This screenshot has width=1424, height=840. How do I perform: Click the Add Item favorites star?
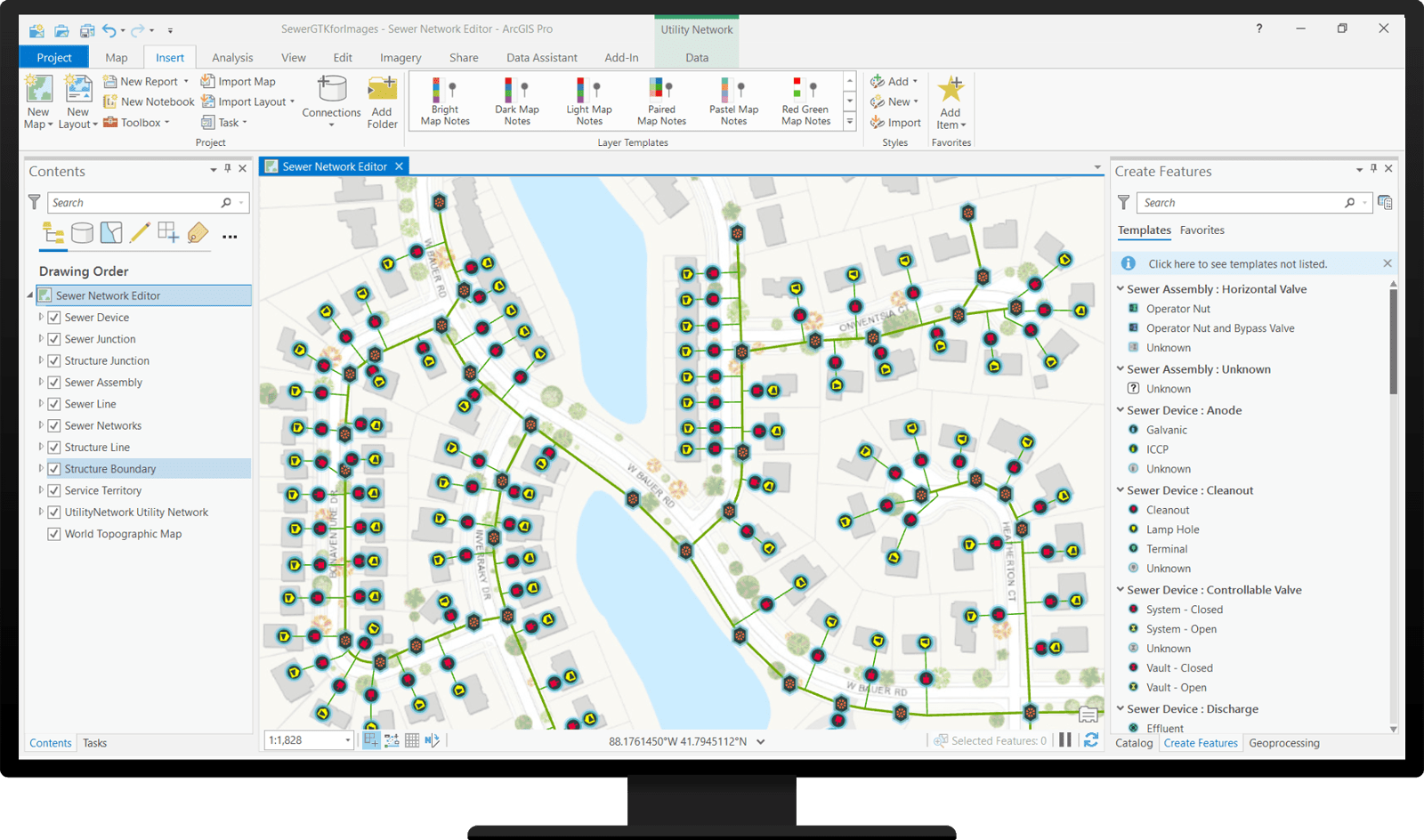(951, 89)
